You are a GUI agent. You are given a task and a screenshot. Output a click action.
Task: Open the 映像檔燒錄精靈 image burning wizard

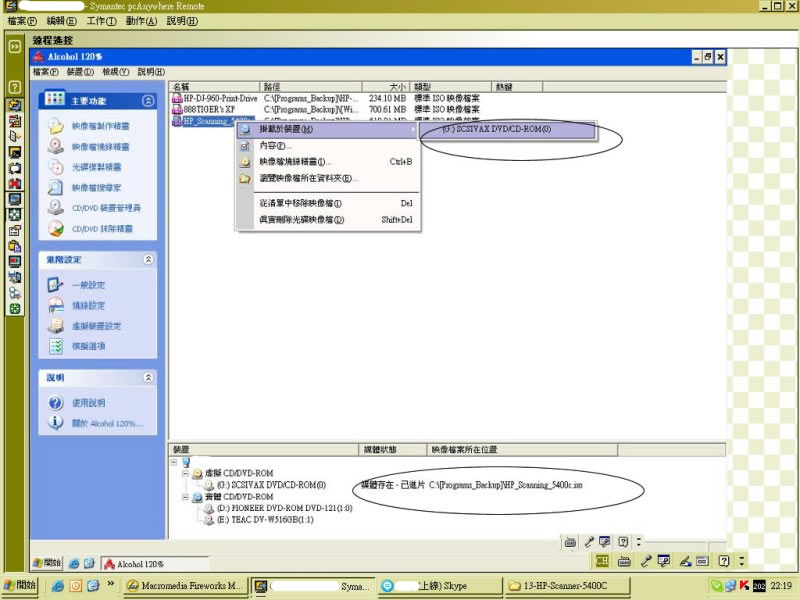(100, 147)
